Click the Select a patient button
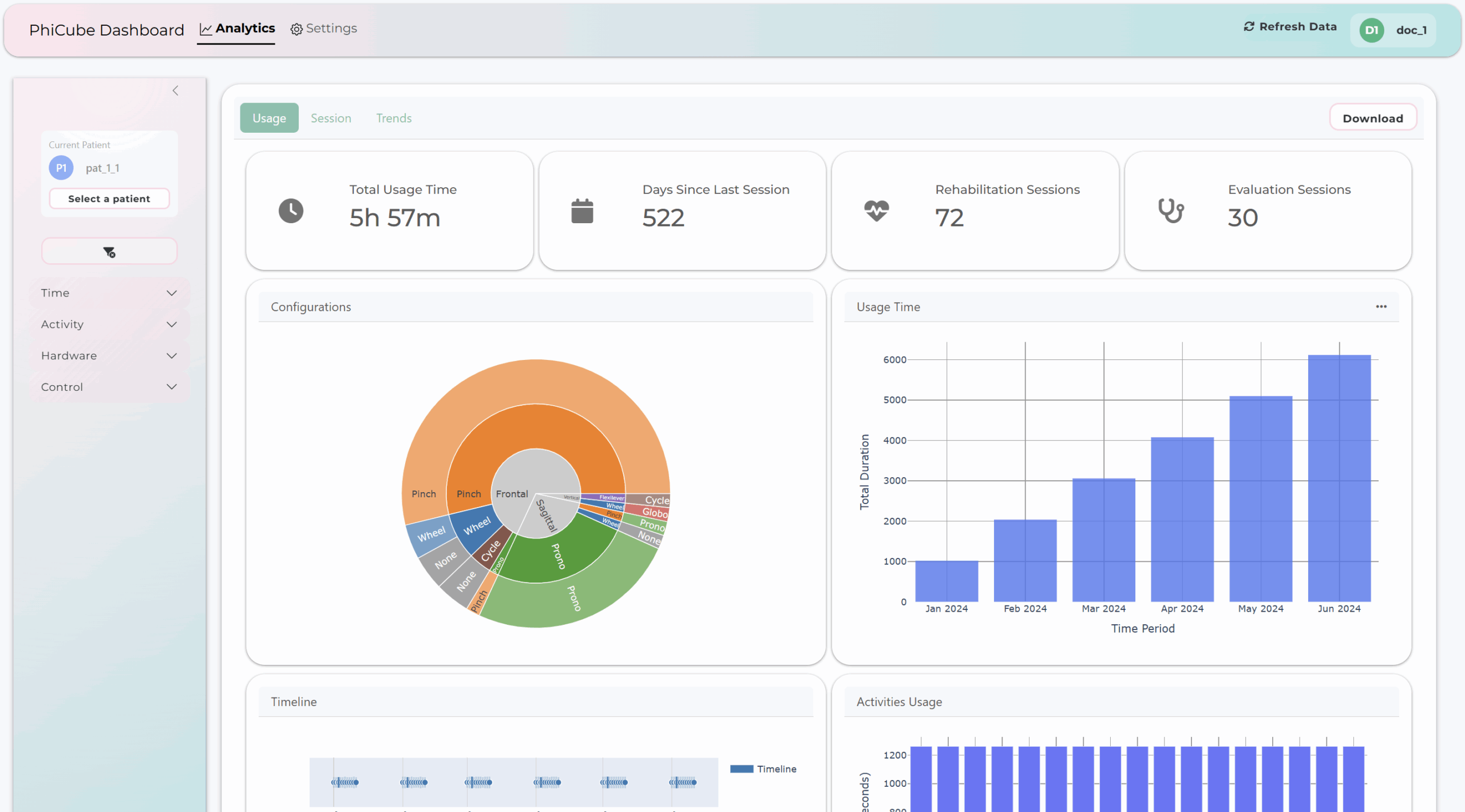Image resolution: width=1465 pixels, height=812 pixels. coord(109,199)
